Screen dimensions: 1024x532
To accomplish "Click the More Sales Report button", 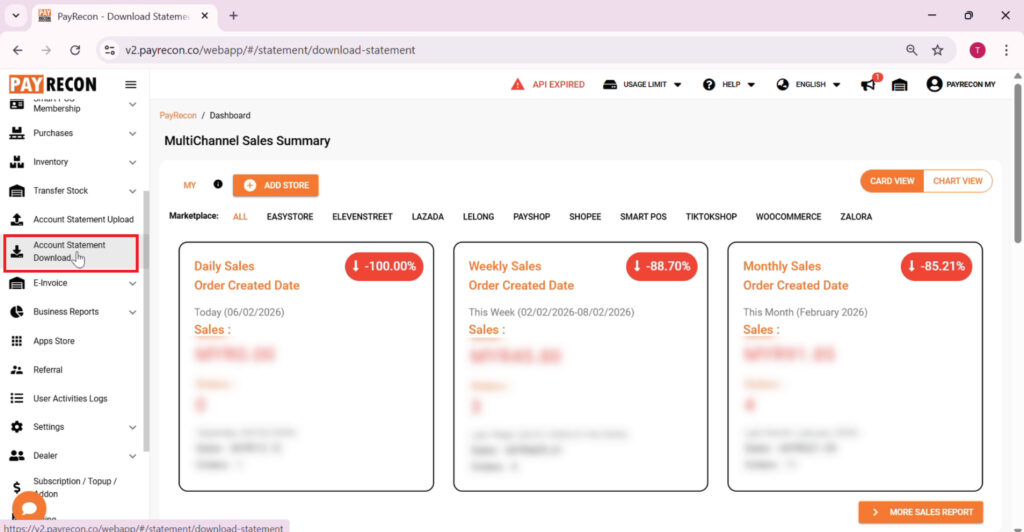I will (921, 512).
